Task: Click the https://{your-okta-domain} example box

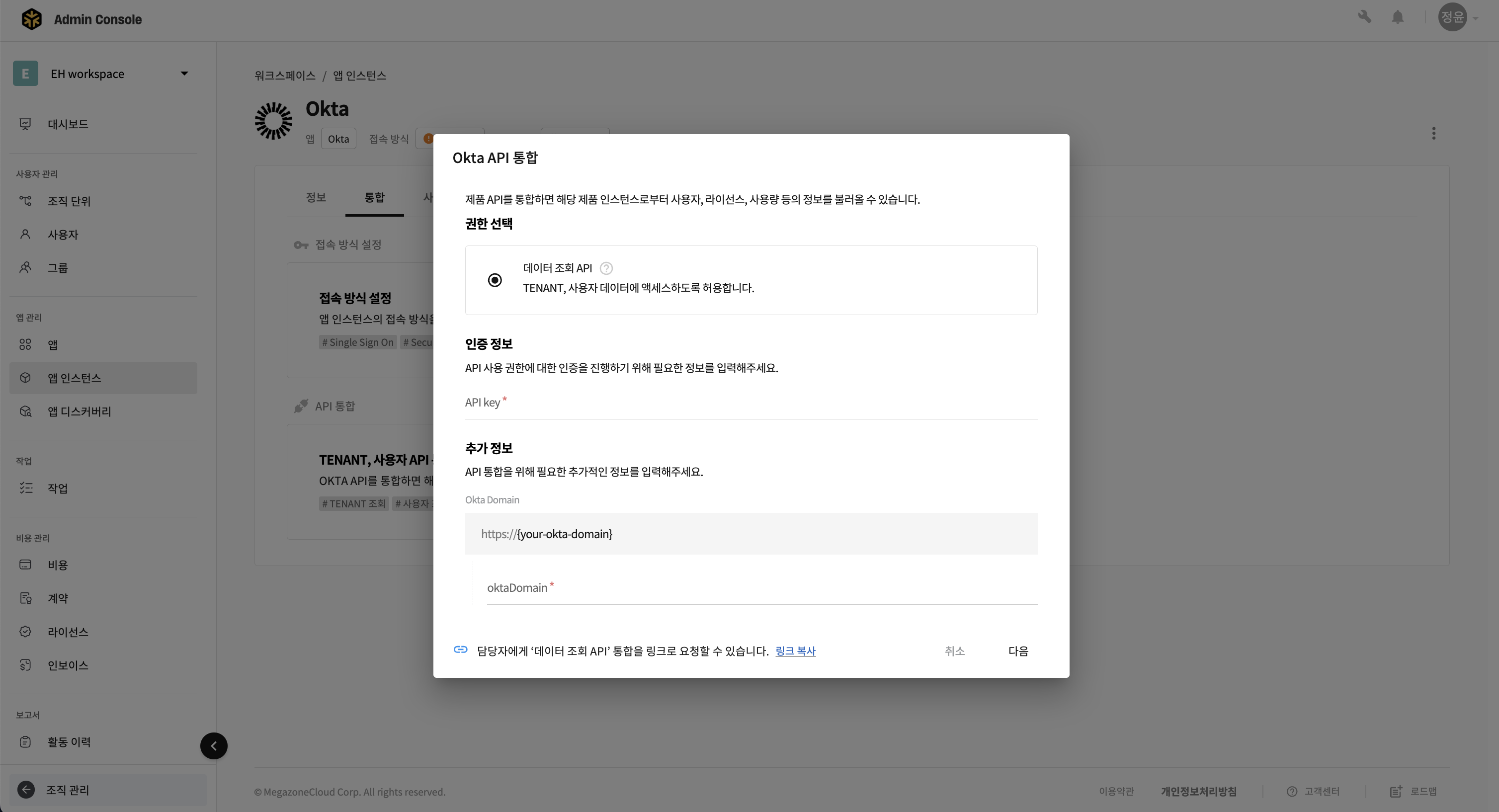Action: pyautogui.click(x=750, y=533)
